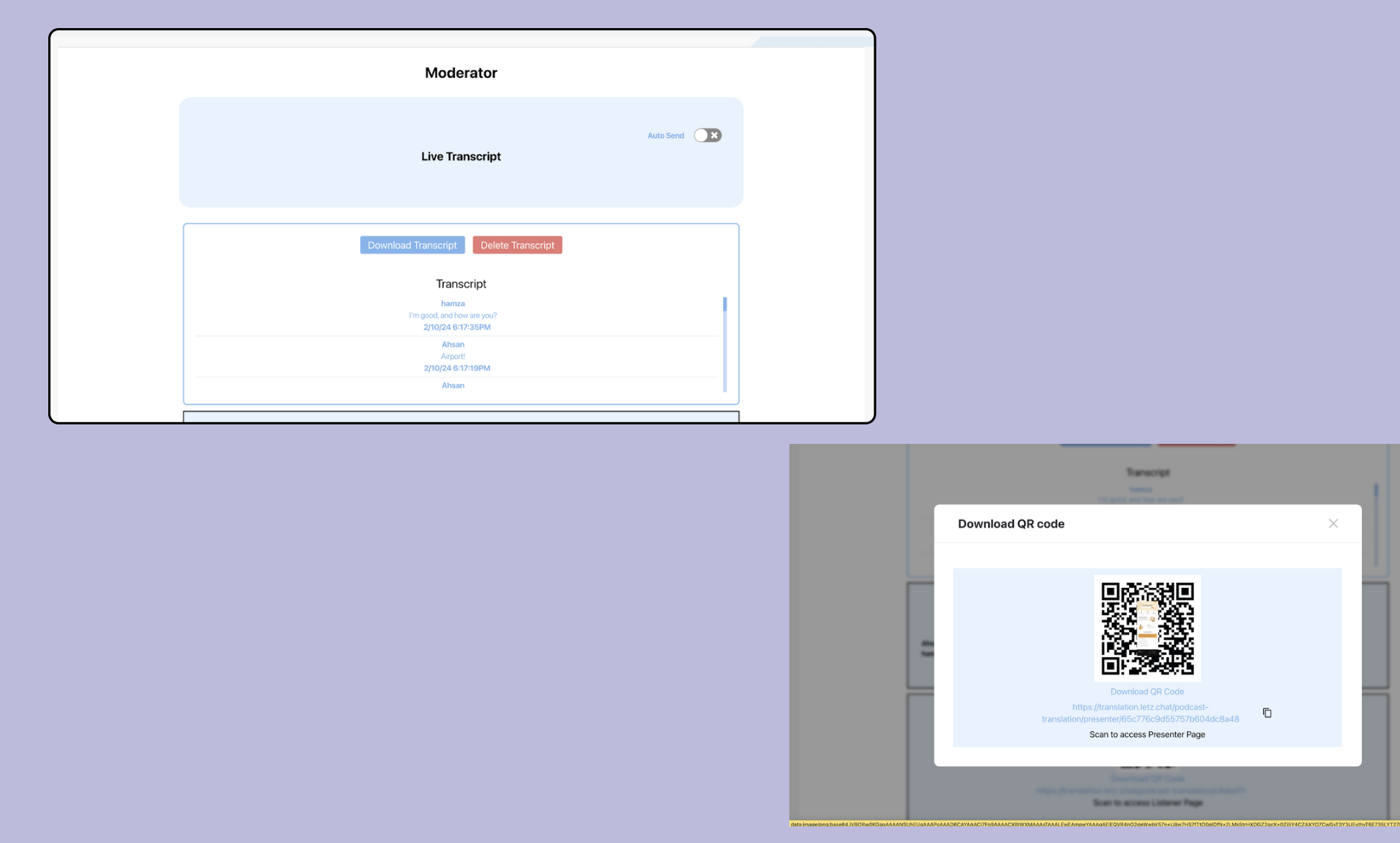Viewport: 1400px width, 843px height.
Task: Select the hamza speaker name
Action: tap(452, 303)
